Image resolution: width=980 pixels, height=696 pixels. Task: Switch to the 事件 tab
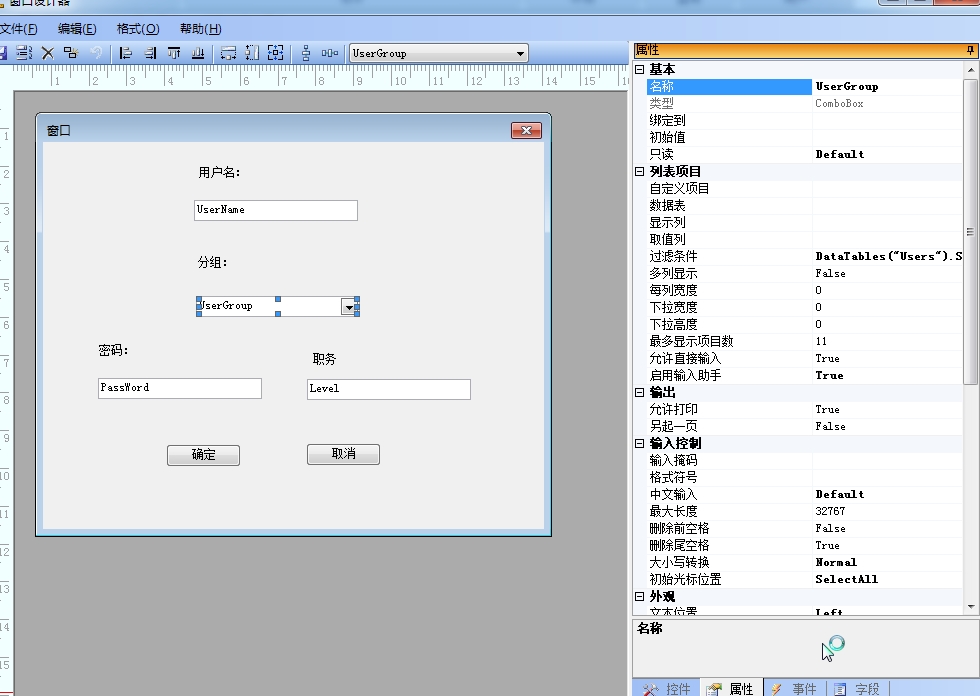tap(795, 689)
